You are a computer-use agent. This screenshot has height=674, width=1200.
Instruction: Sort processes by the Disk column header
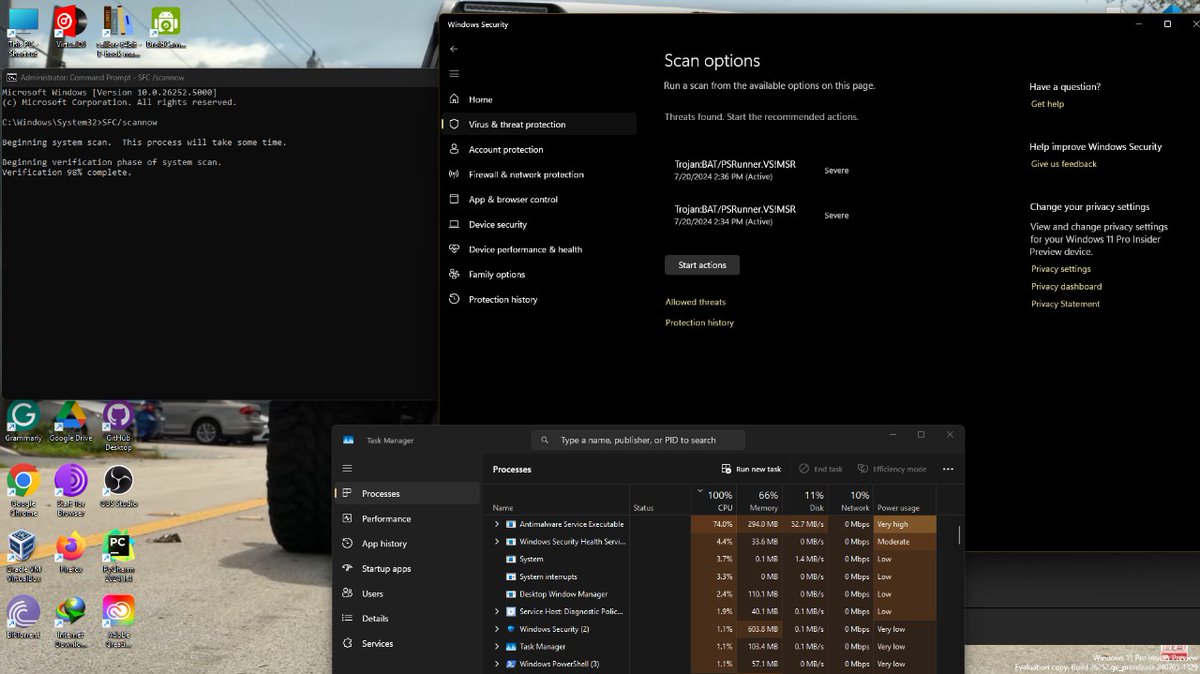tap(804, 500)
